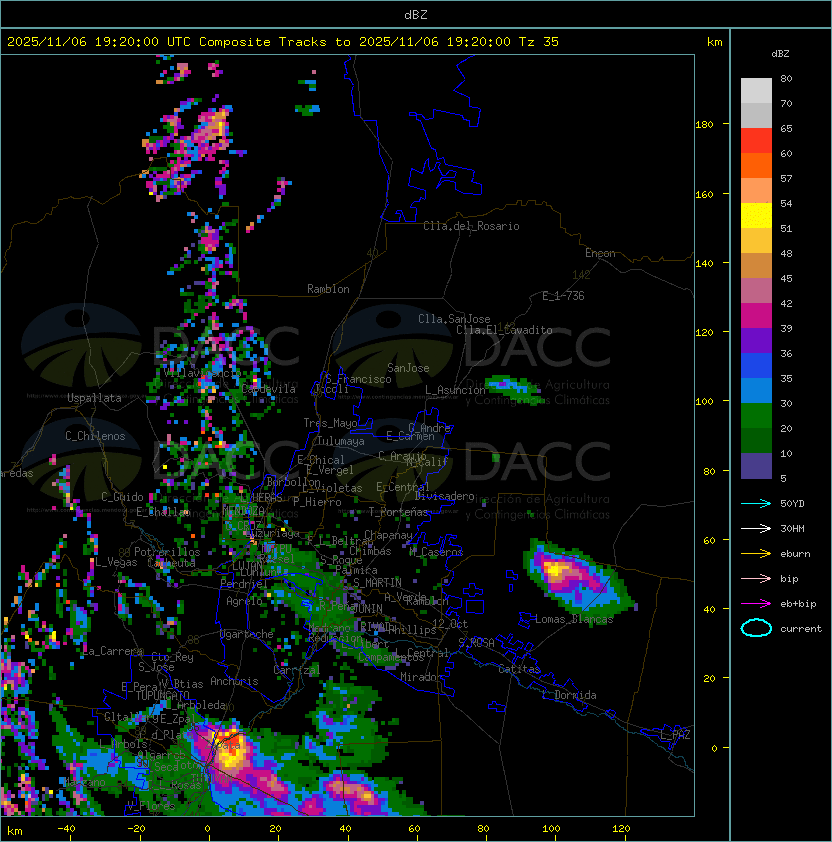
Task: Click the 'Ugarteche' map label
Action: pyautogui.click(x=247, y=634)
